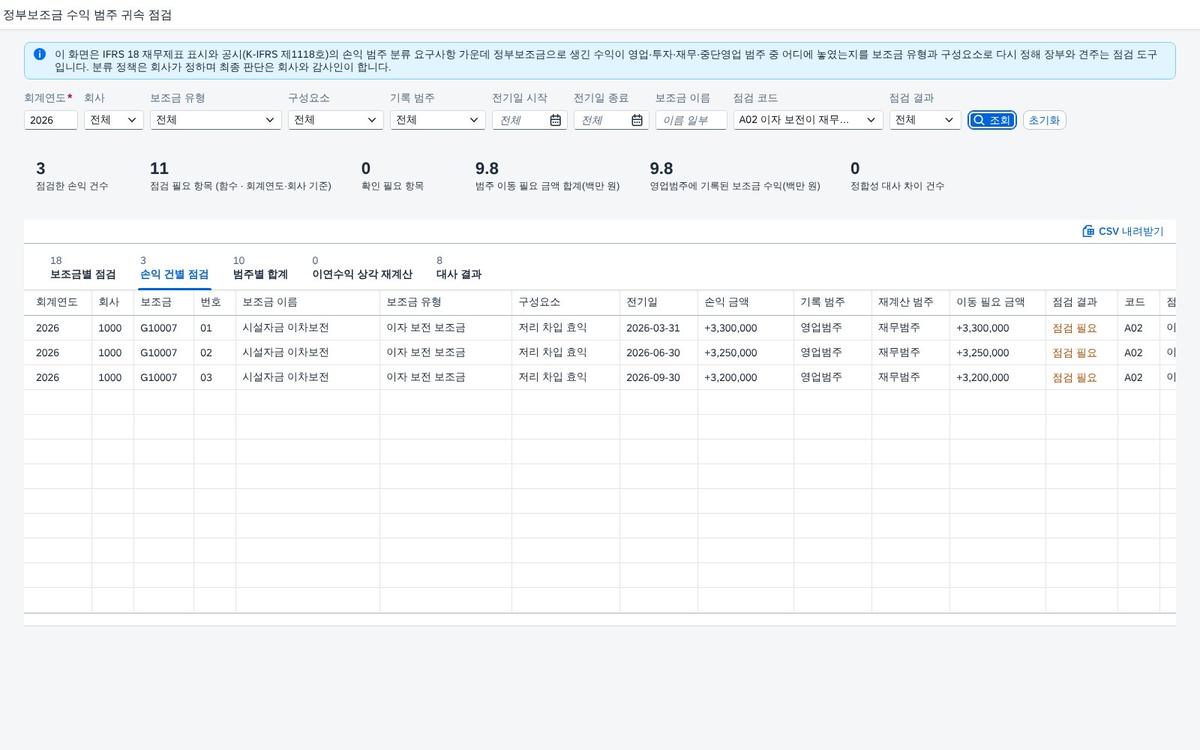Click the 정합성 대사 차이 건수 summary tile

pos(897,176)
